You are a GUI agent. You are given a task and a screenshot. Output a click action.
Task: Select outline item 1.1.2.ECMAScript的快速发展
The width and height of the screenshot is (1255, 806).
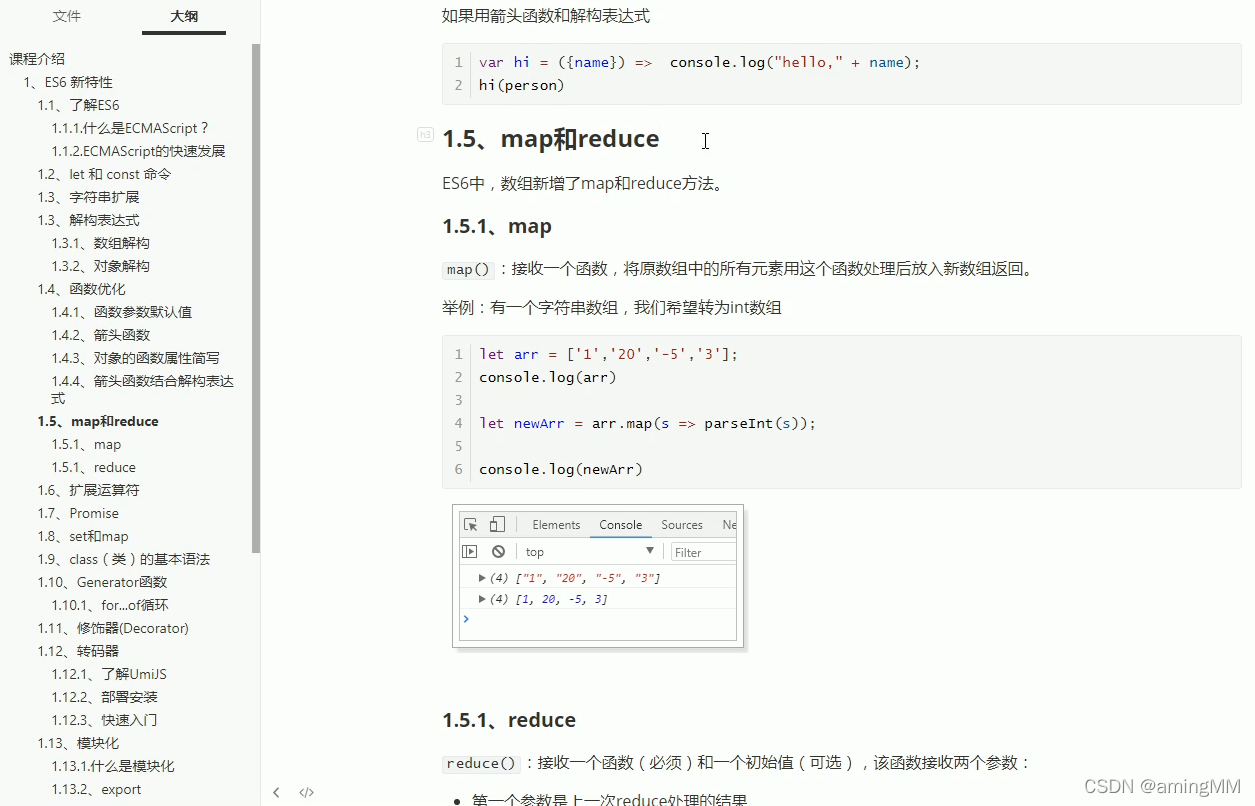(x=139, y=151)
